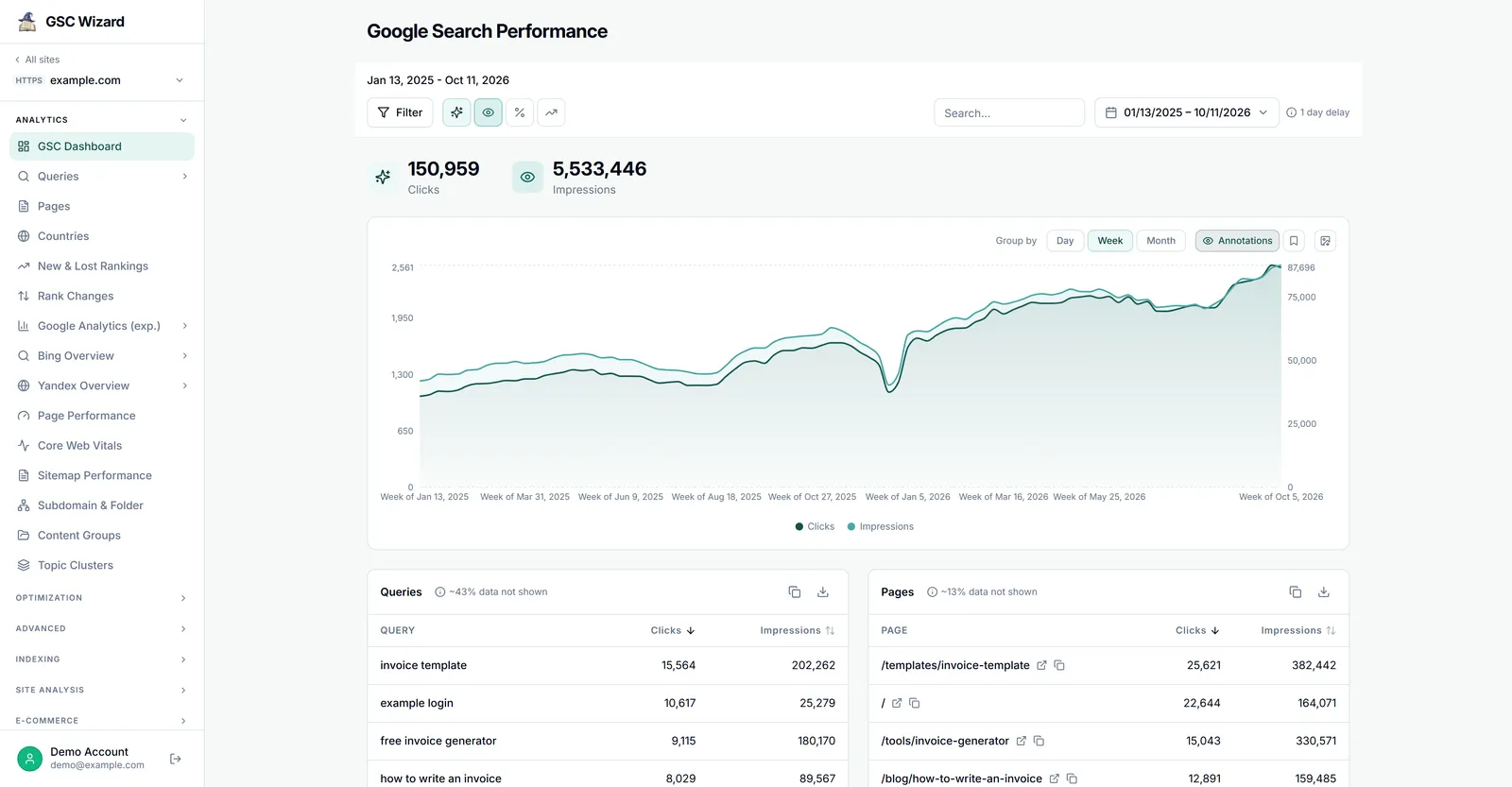Copy /tools/invoice-generator URL icon
Viewport: 1512px width, 787px height.
pos(1039,741)
